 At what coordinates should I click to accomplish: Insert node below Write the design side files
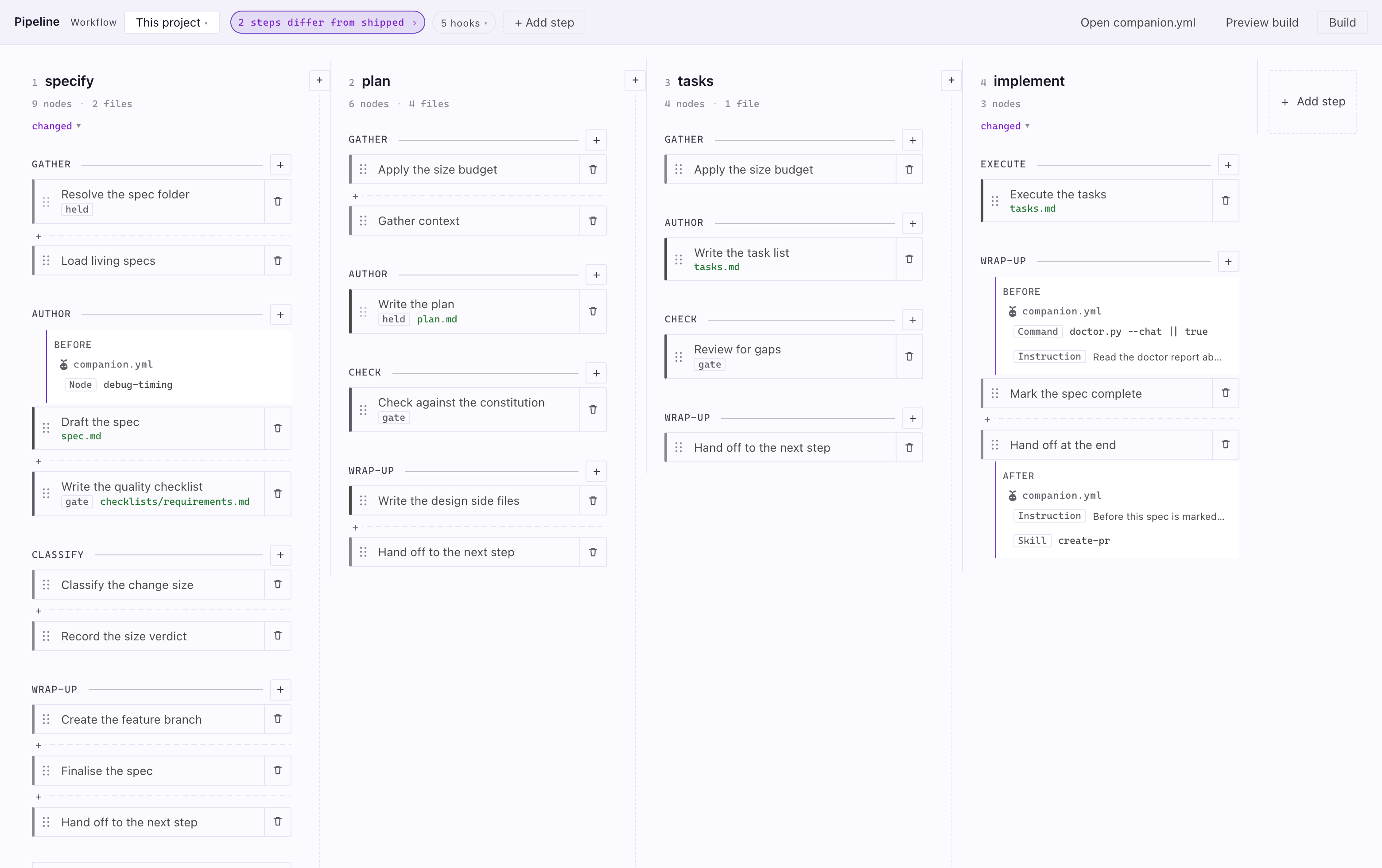(355, 528)
